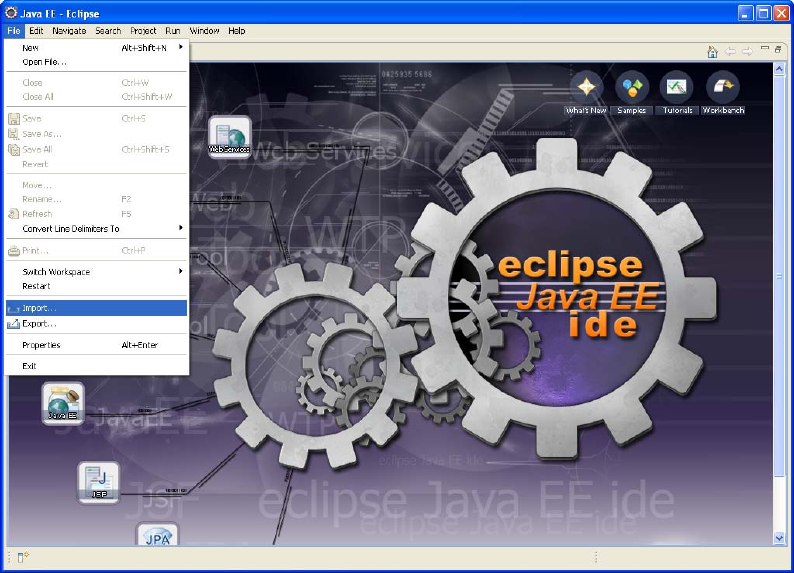Open the Navigate menu
794x573 pixels.
69,31
